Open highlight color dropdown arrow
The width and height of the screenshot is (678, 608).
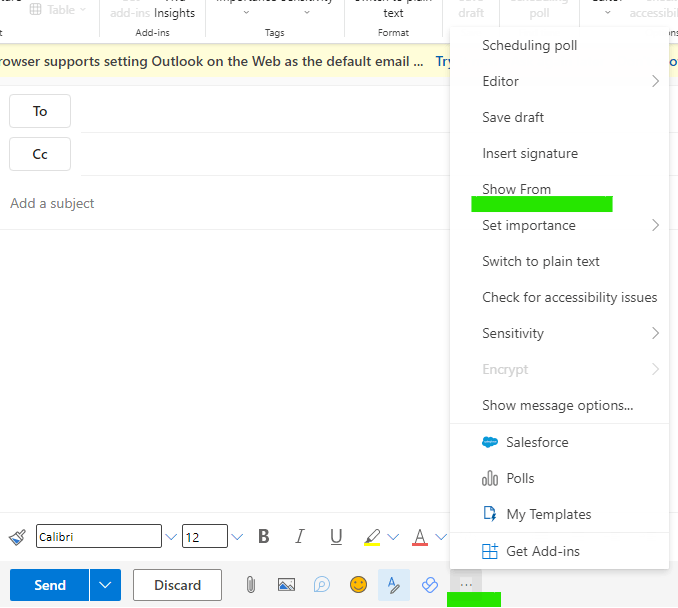pyautogui.click(x=393, y=537)
